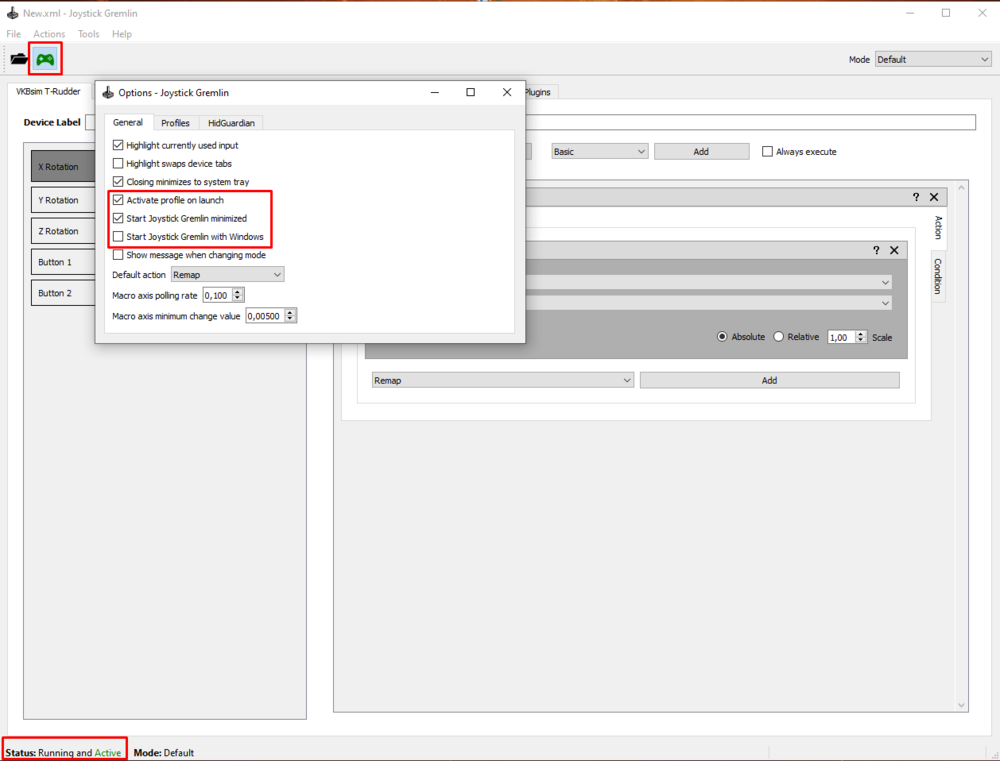This screenshot has height=761, width=1000.
Task: Increase Scale value spinner
Action: (860, 334)
